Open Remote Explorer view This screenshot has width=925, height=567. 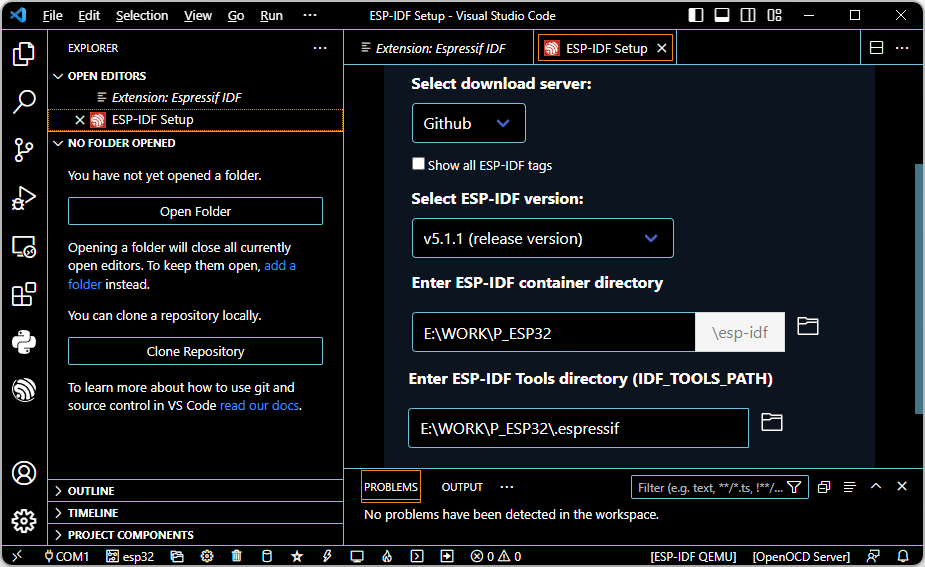(x=24, y=247)
